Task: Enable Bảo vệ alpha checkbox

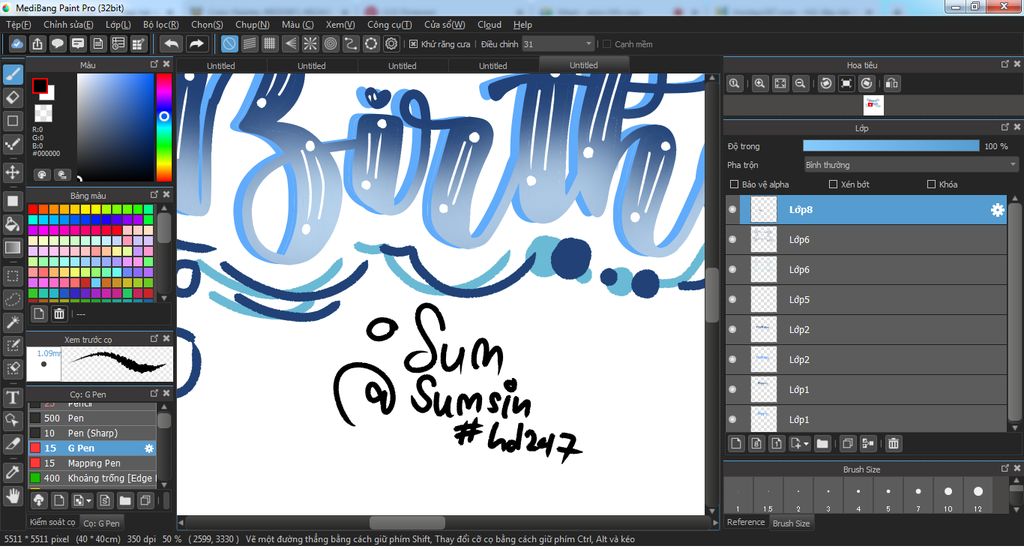Action: click(734, 184)
